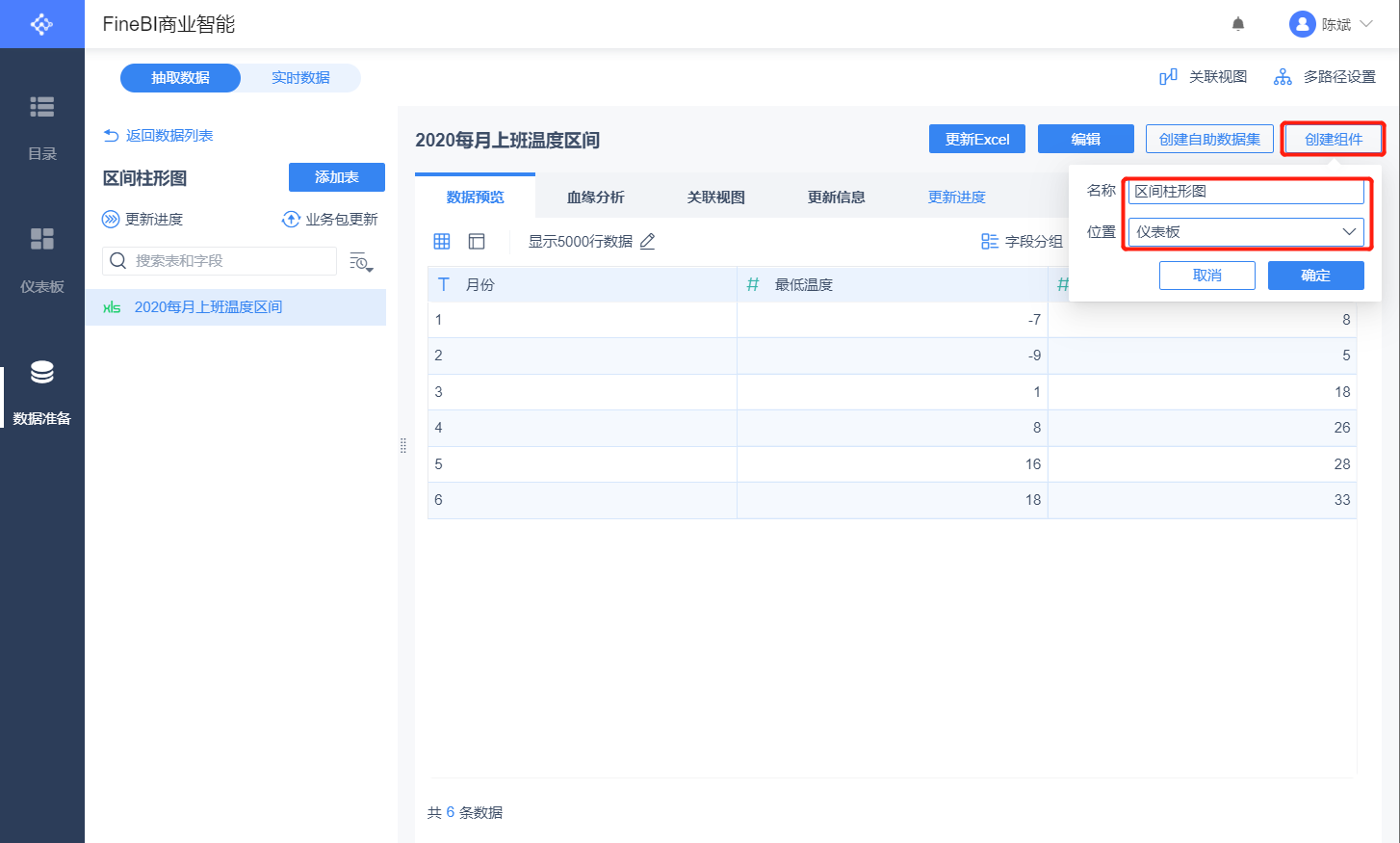1400x843 pixels.
Task: Click the 显示5000行数据 text
Action: [x=581, y=242]
